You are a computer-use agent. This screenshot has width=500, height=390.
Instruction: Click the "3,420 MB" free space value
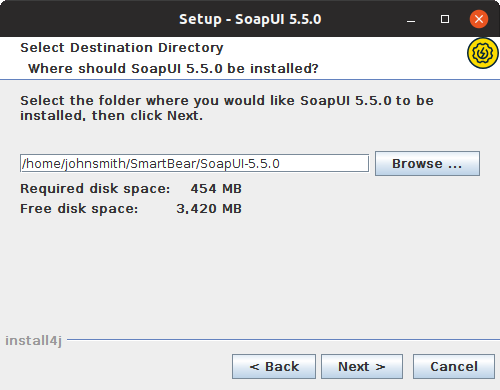[x=209, y=209]
